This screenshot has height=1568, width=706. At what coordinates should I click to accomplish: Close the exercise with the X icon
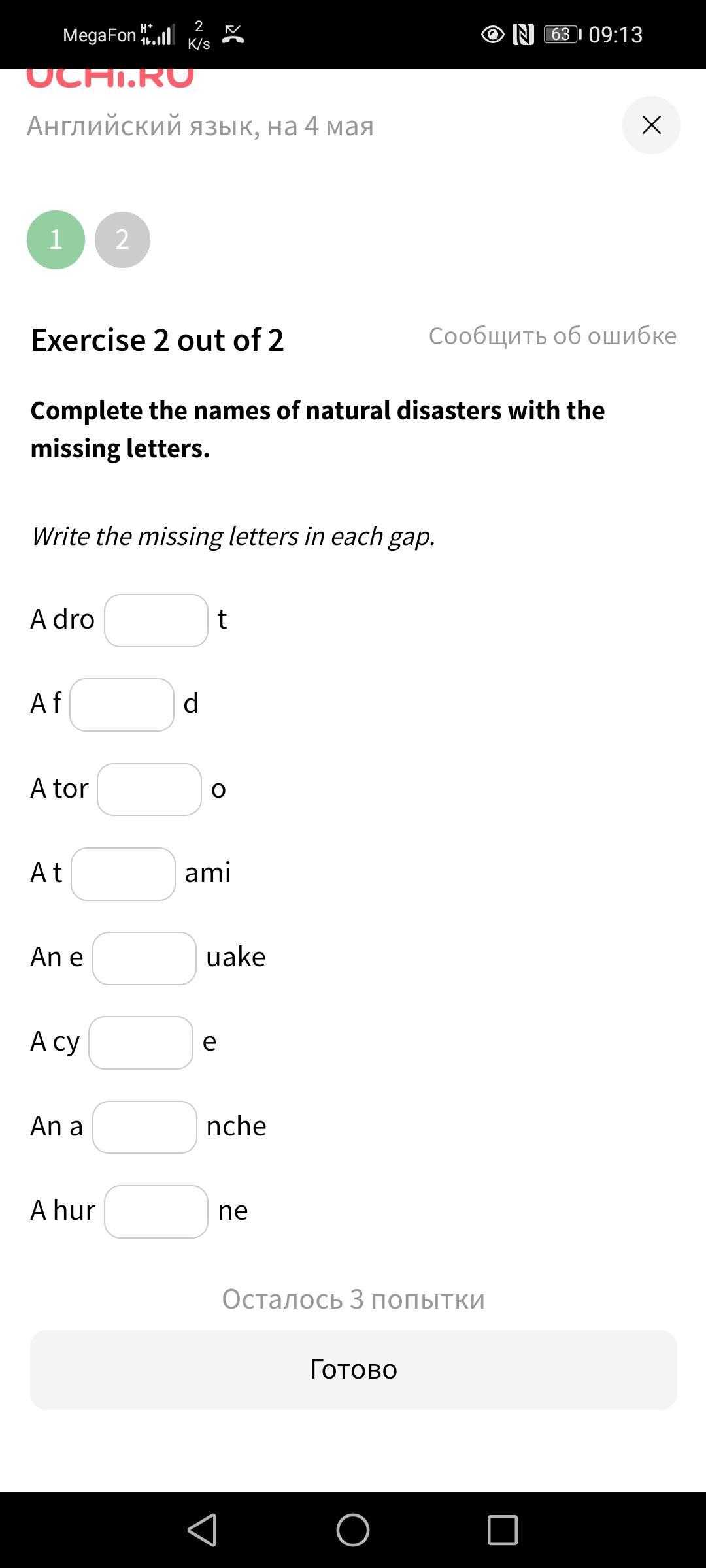tap(651, 125)
